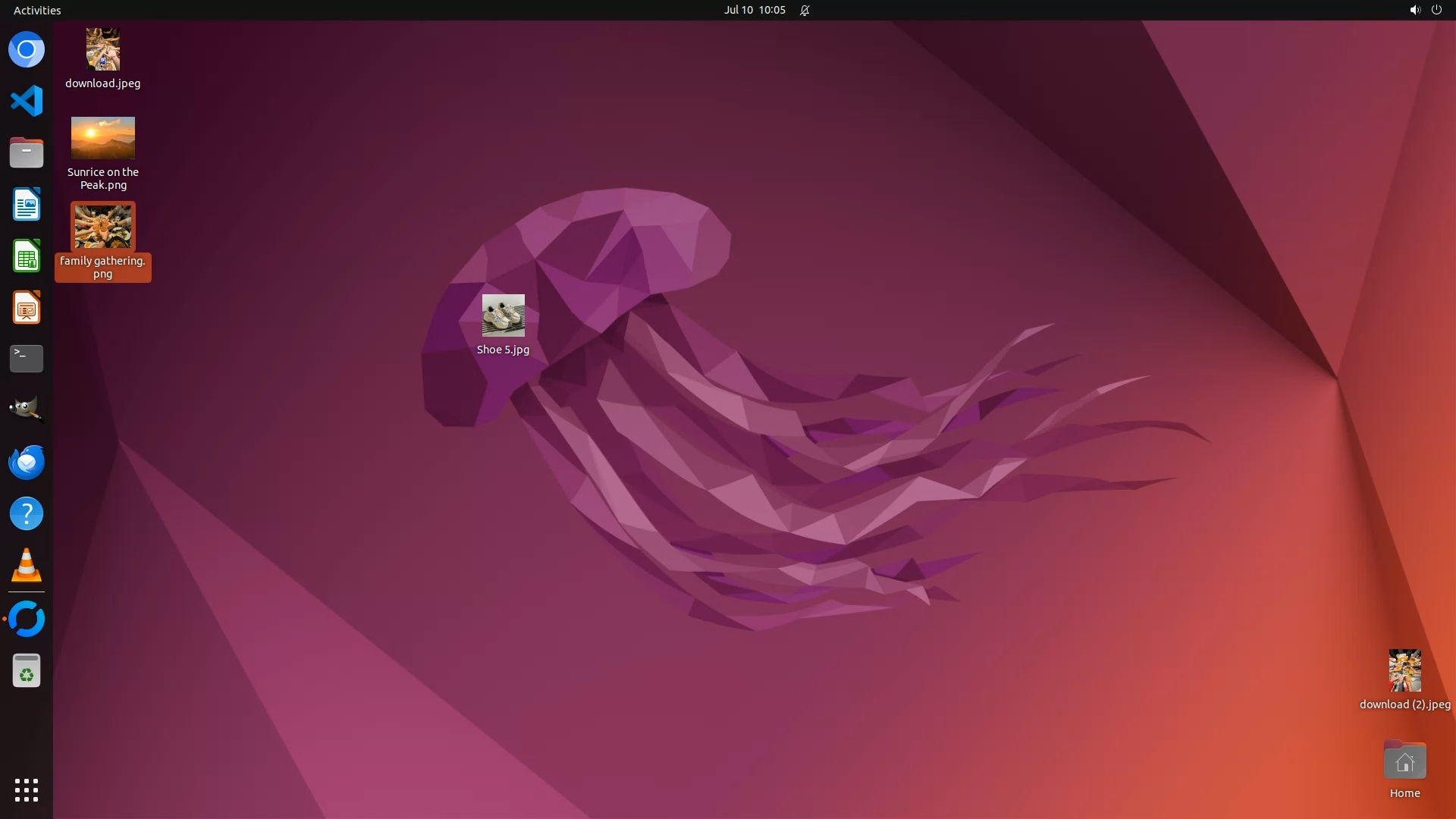Viewport: 1456px width, 819px height.
Task: Launch LibreOffice Writer from the dock
Action: 27,205
